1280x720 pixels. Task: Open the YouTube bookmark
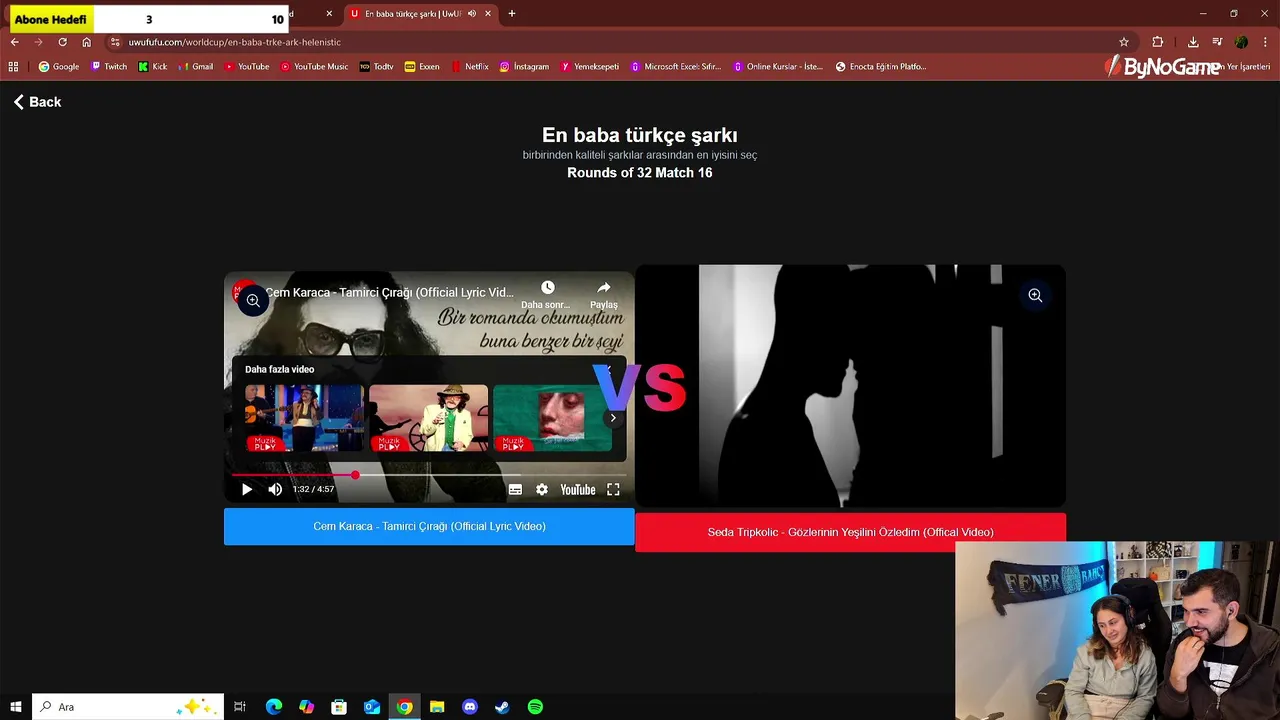point(247,67)
